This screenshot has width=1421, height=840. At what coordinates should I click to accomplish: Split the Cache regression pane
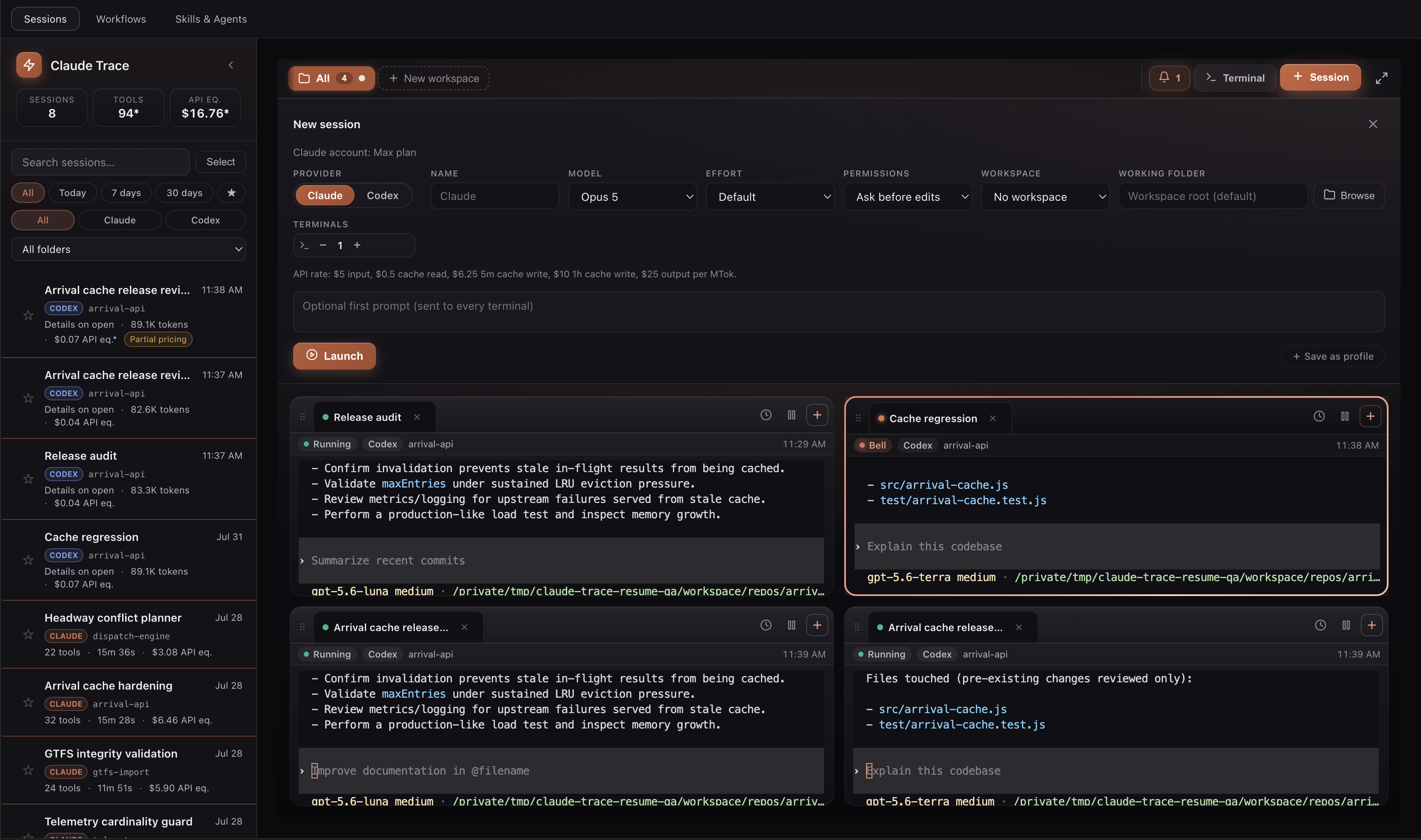pyautogui.click(x=1345, y=416)
